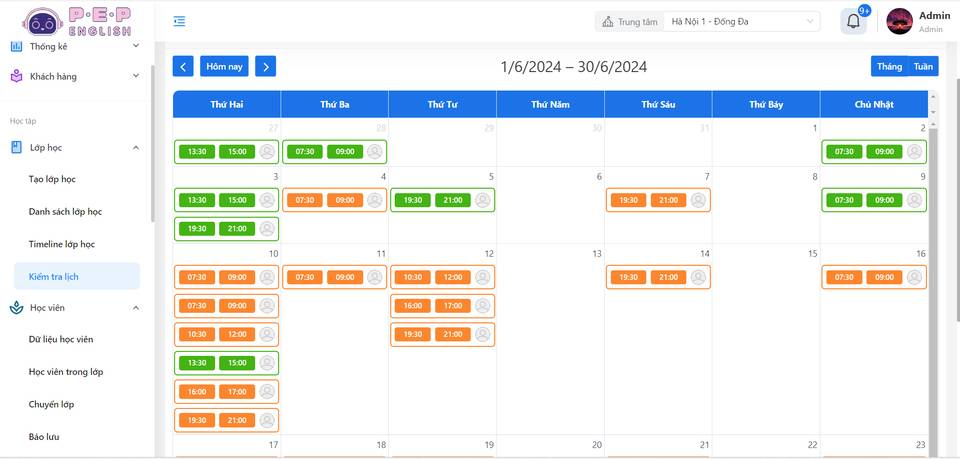The height and width of the screenshot is (459, 960).
Task: Click teacher avatar on day 14 19:30 event
Action: 699,277
